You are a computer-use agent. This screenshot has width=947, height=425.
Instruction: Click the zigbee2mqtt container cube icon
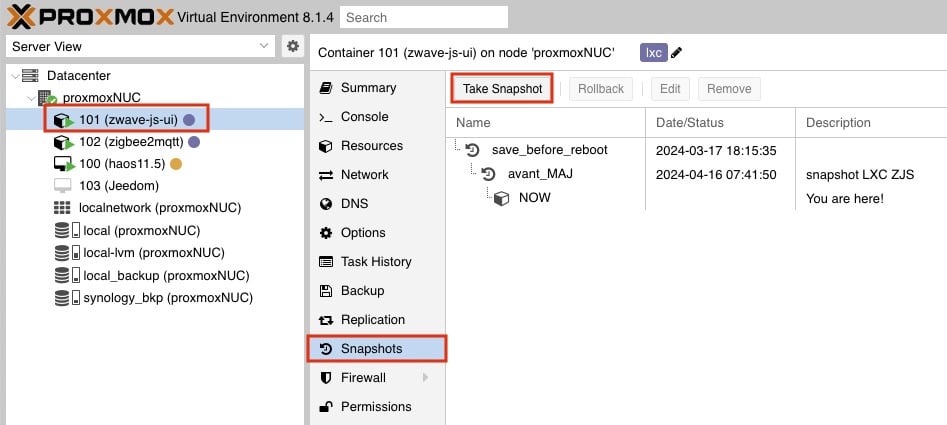tap(63, 142)
